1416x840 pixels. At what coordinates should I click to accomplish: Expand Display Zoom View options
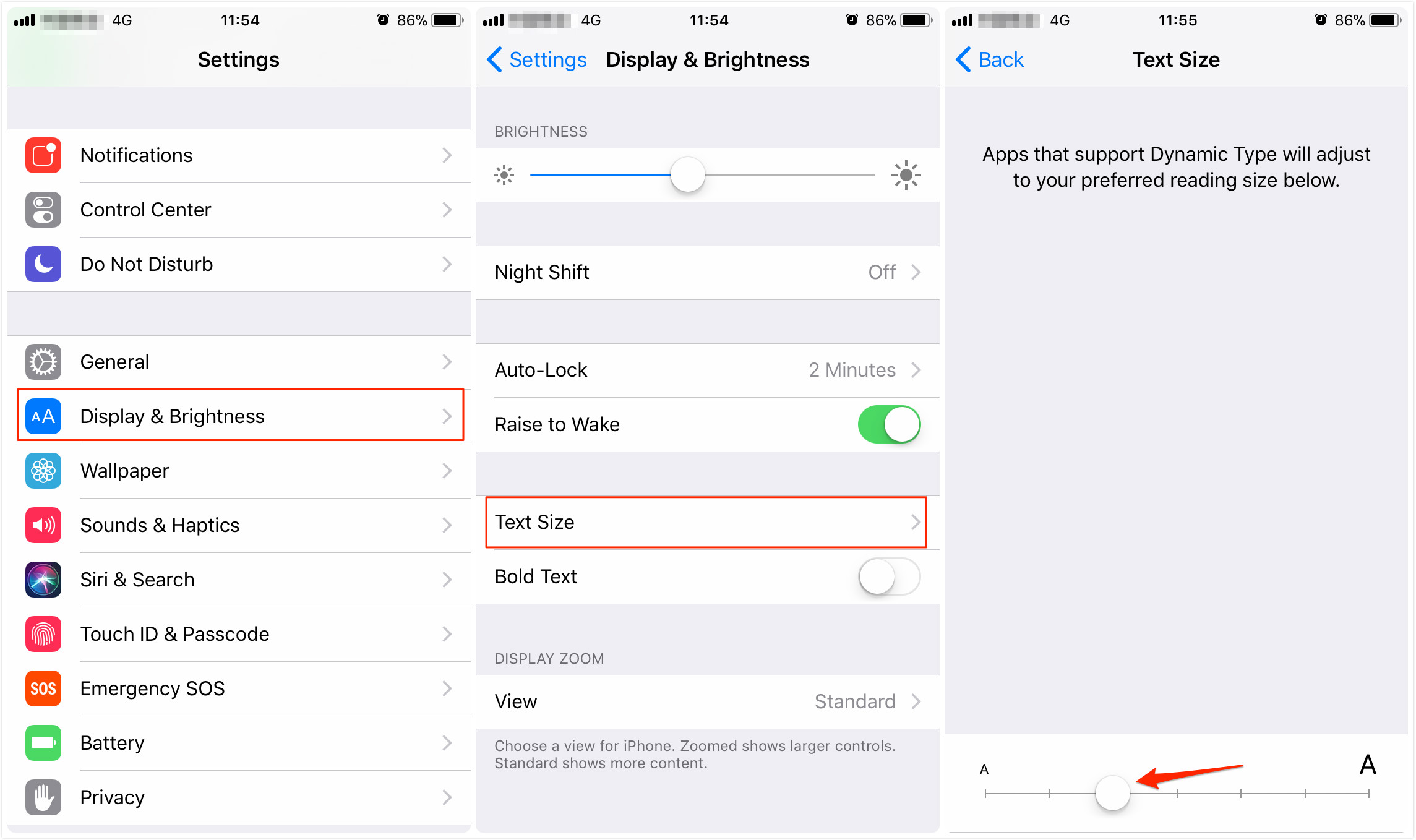coord(707,701)
